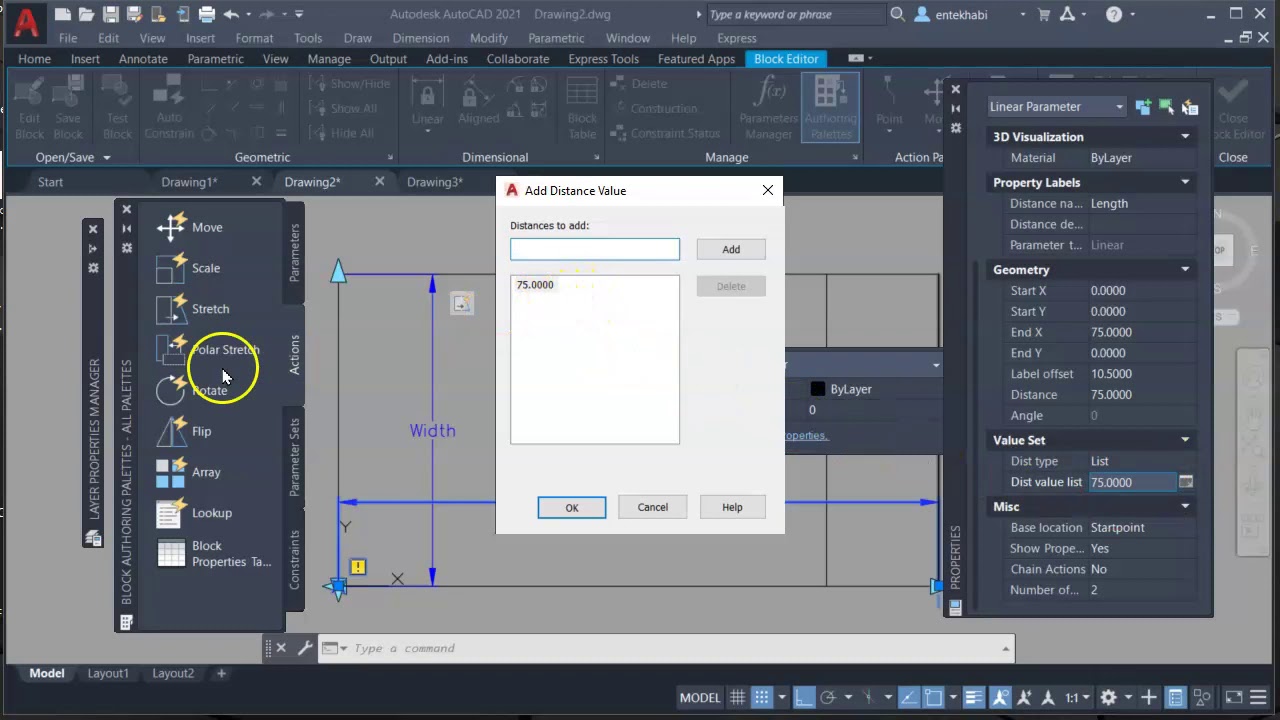The width and height of the screenshot is (1280, 720).
Task: Click the Select Objects icon in Properties
Action: click(1166, 107)
